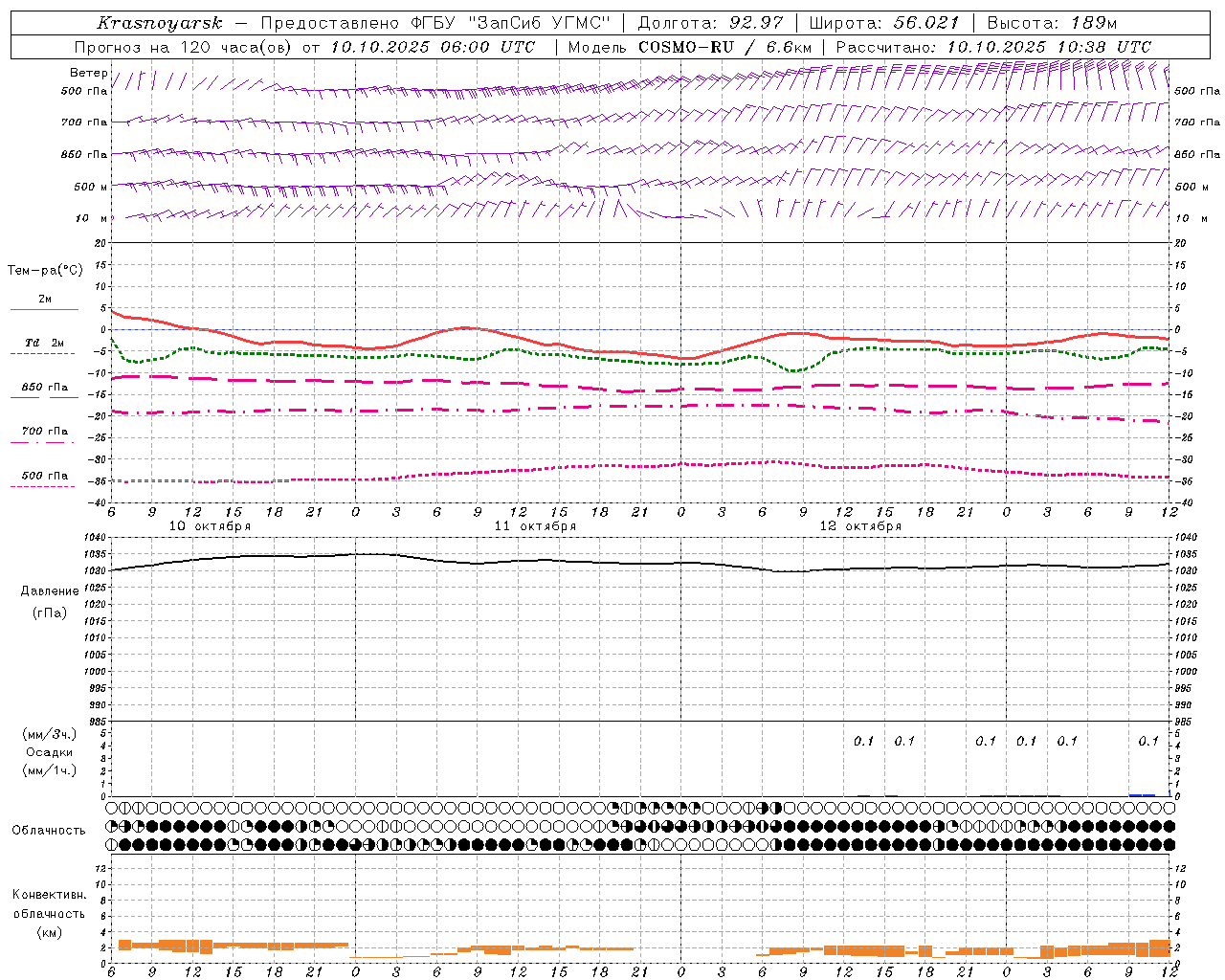Click the '500 м' wind level label on left
The width and height of the screenshot is (1225, 980).
pos(91,187)
